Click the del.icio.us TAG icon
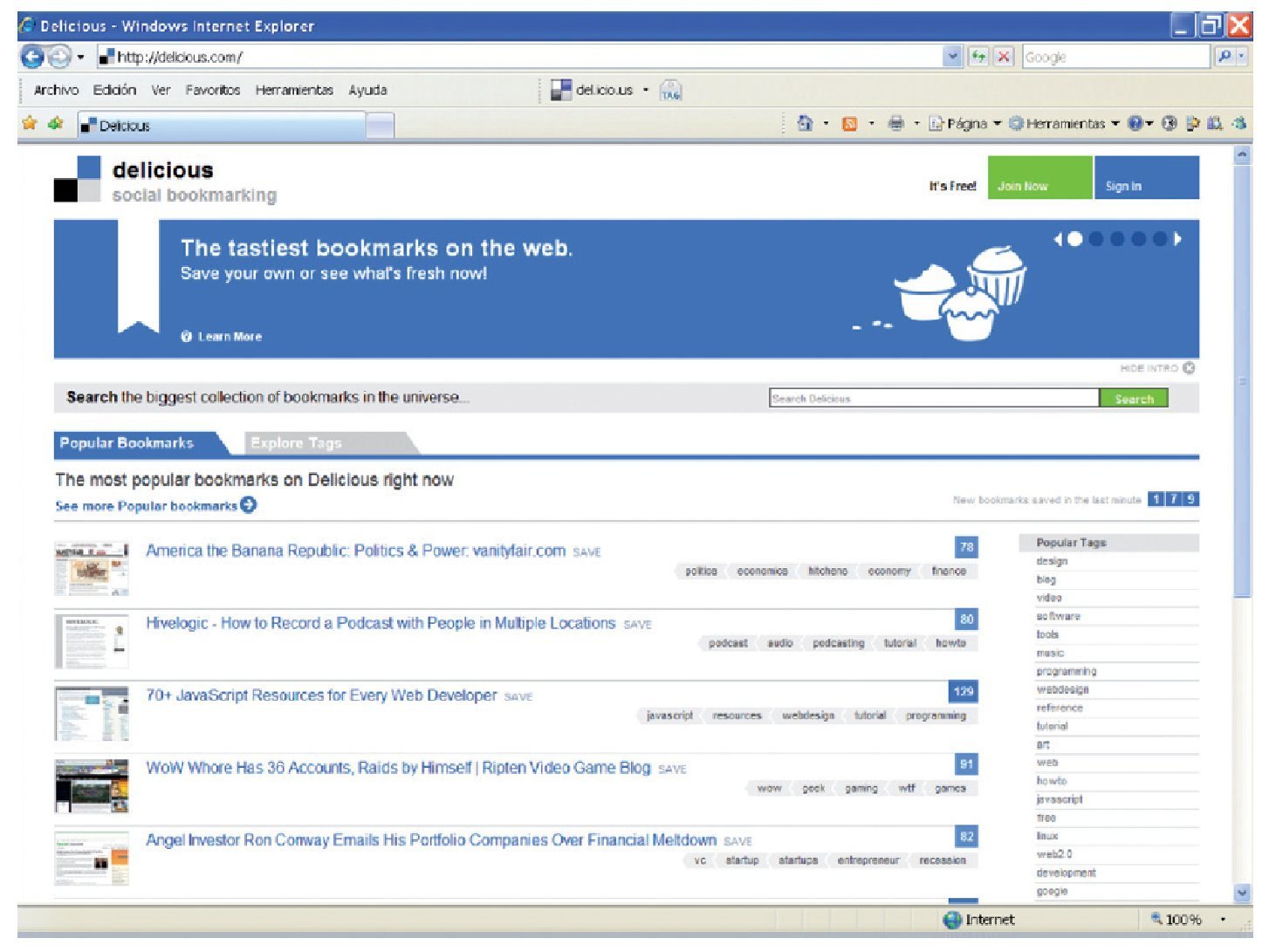This screenshot has width=1269, height=952. coord(670,91)
